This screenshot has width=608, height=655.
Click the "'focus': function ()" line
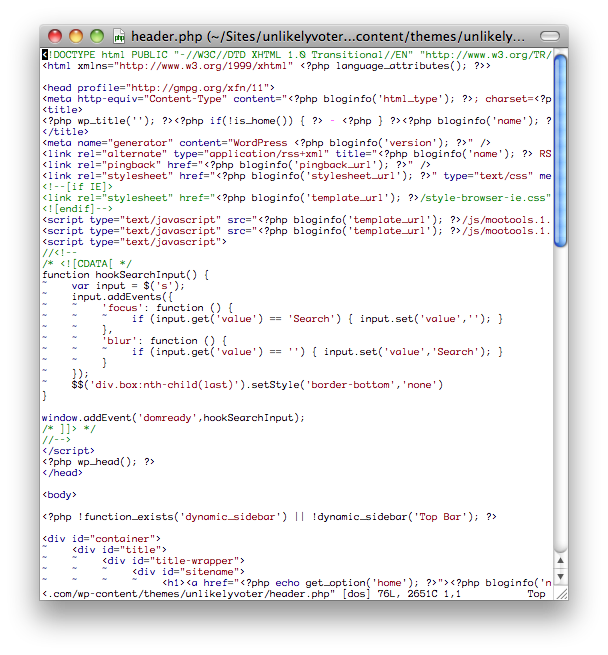167,308
